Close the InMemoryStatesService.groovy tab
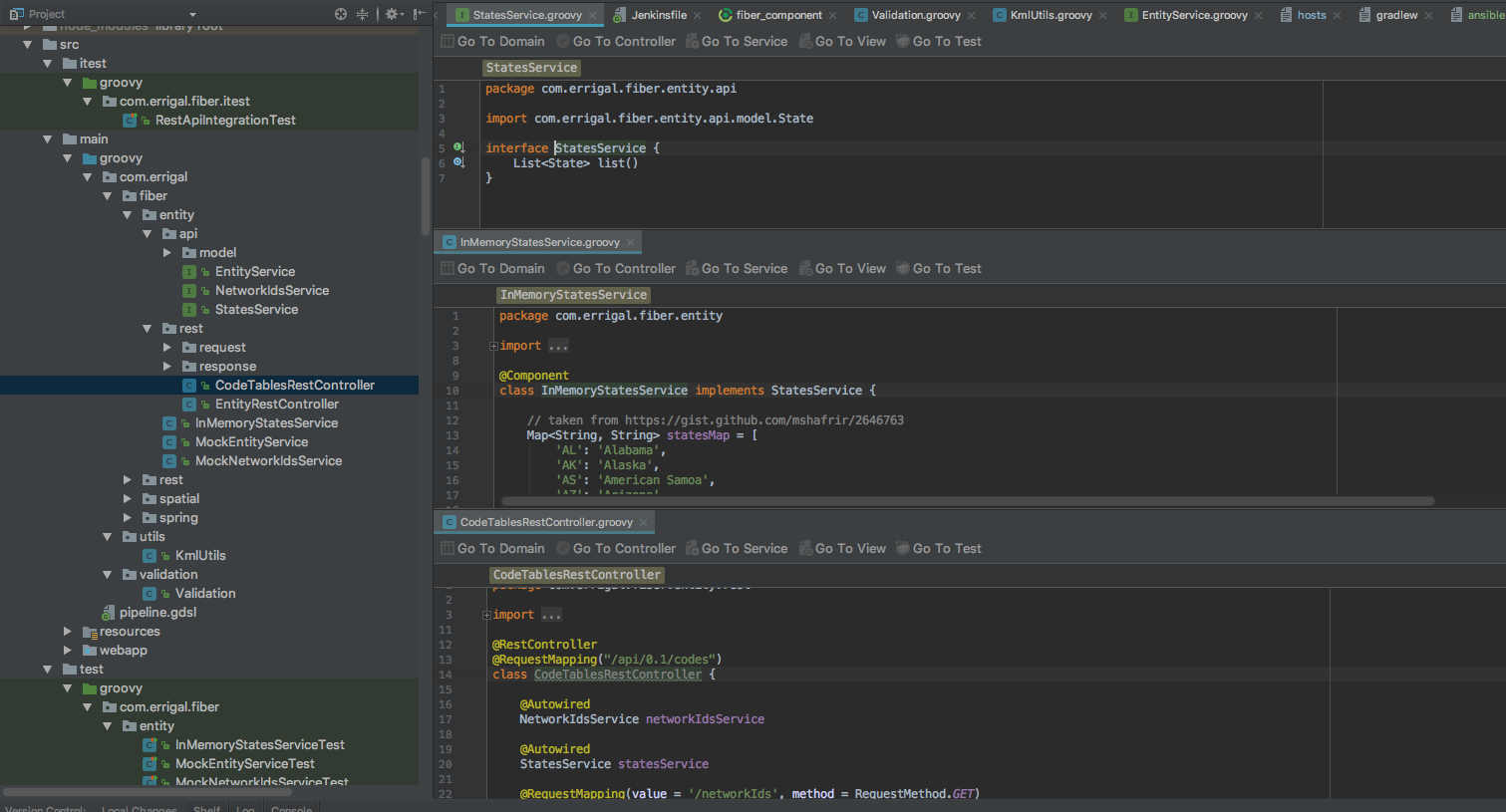 pos(630,242)
